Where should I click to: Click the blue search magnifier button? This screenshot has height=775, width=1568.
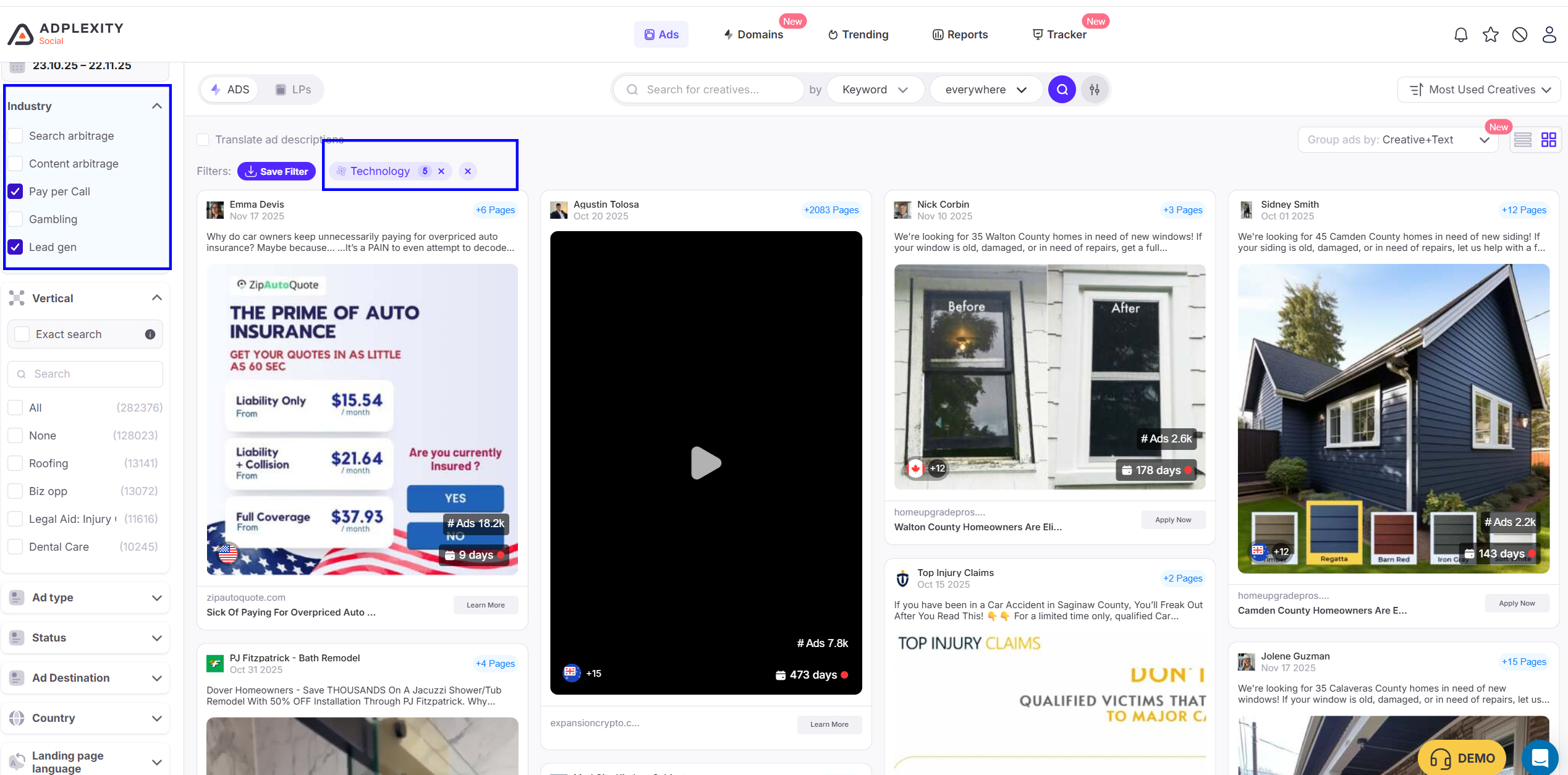pos(1062,90)
